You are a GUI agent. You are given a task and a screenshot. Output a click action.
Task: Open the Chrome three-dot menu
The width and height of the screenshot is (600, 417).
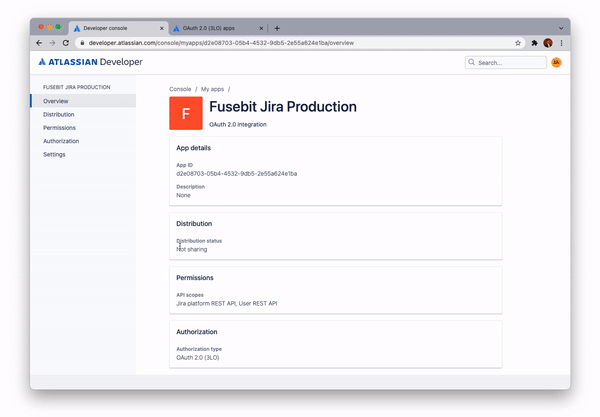(x=561, y=43)
